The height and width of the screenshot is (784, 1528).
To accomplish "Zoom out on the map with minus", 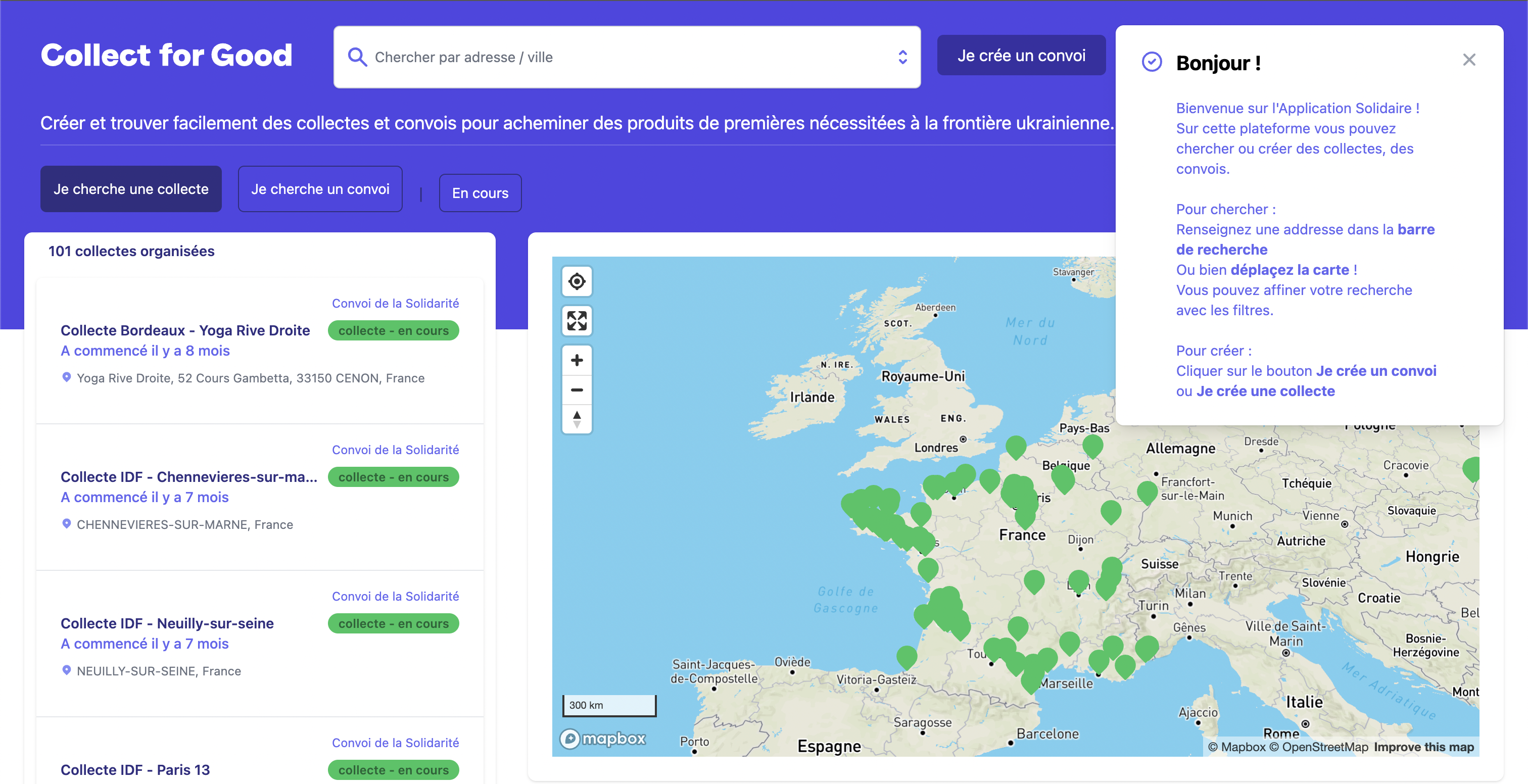I will [x=577, y=389].
